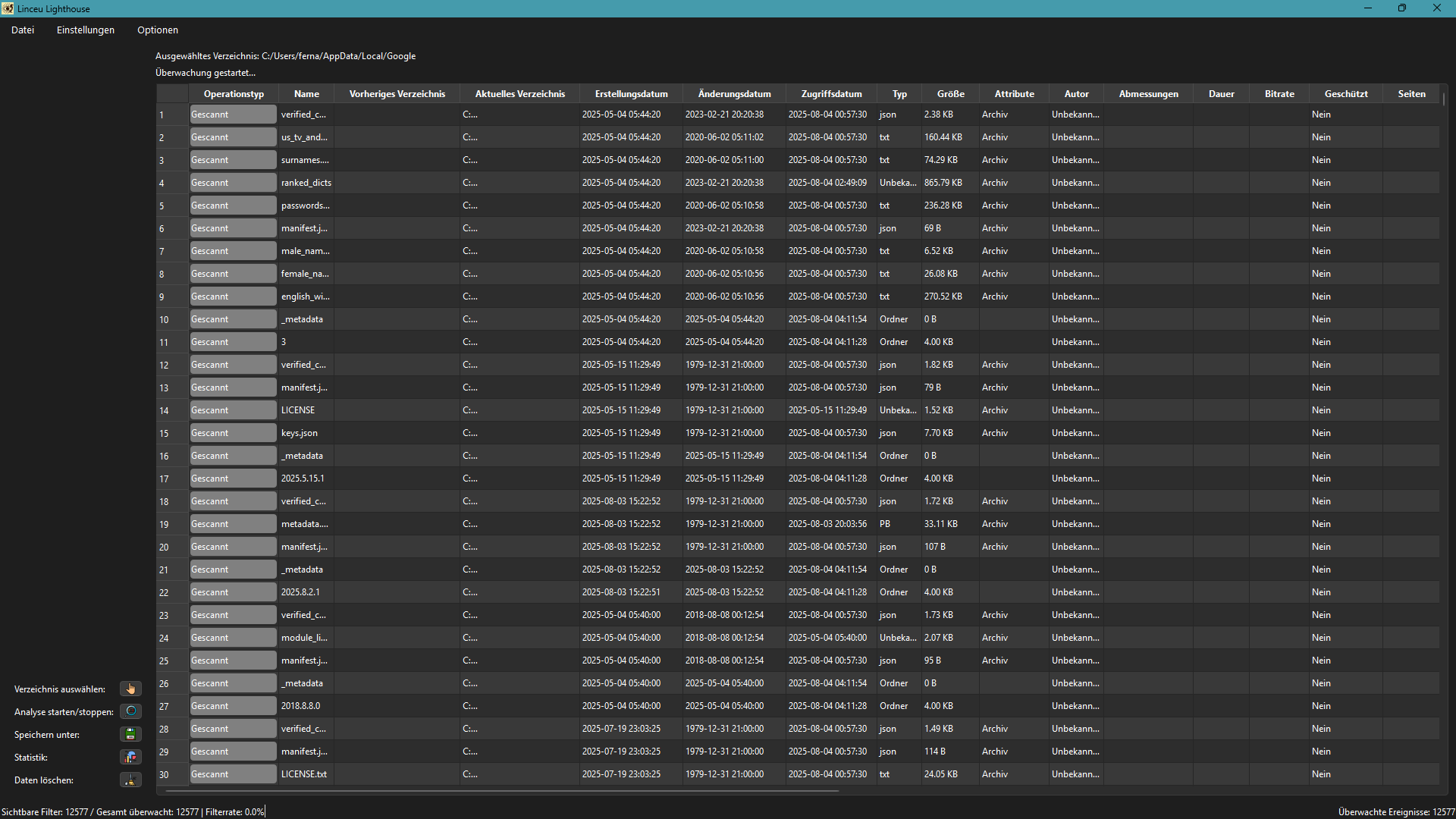Click the green floppy disk save icon

tap(130, 735)
